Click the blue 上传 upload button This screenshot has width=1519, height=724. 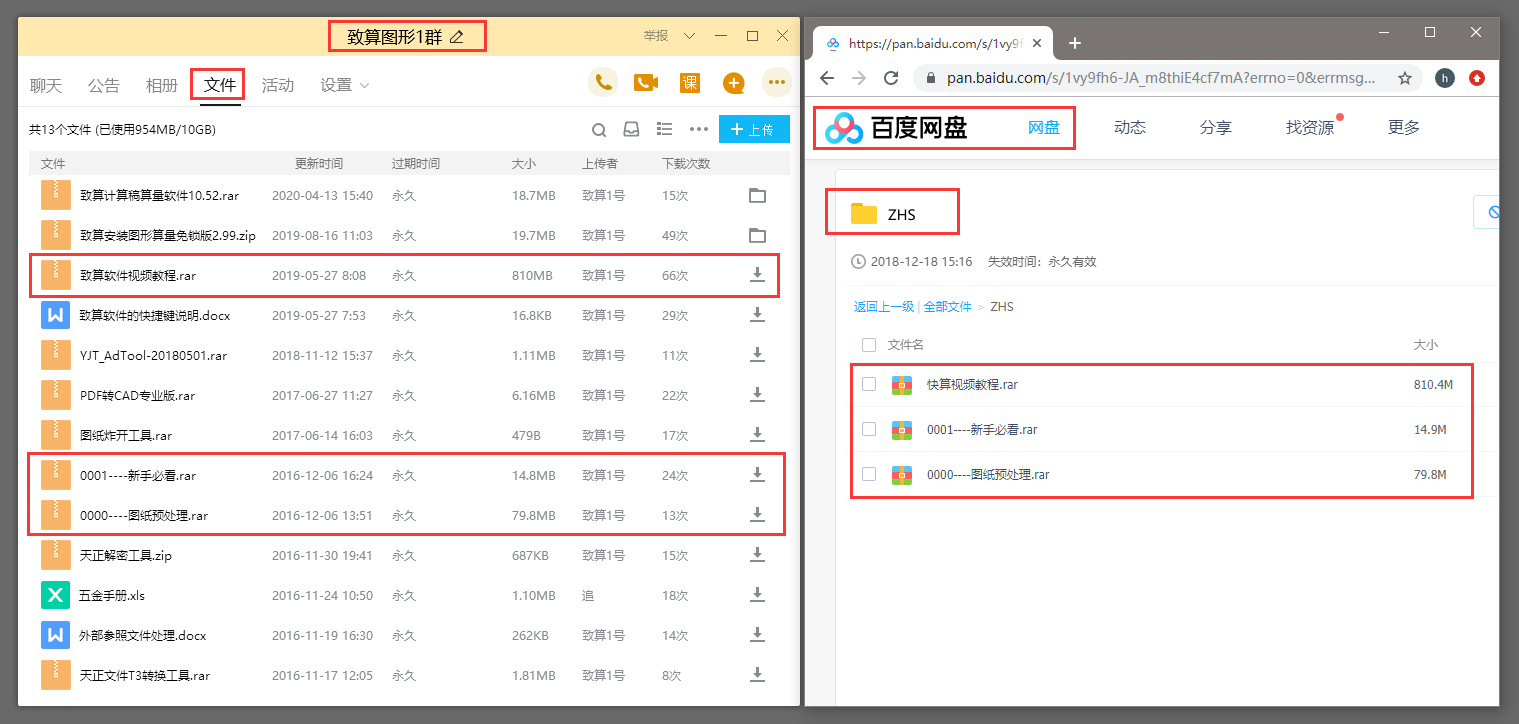coord(754,129)
